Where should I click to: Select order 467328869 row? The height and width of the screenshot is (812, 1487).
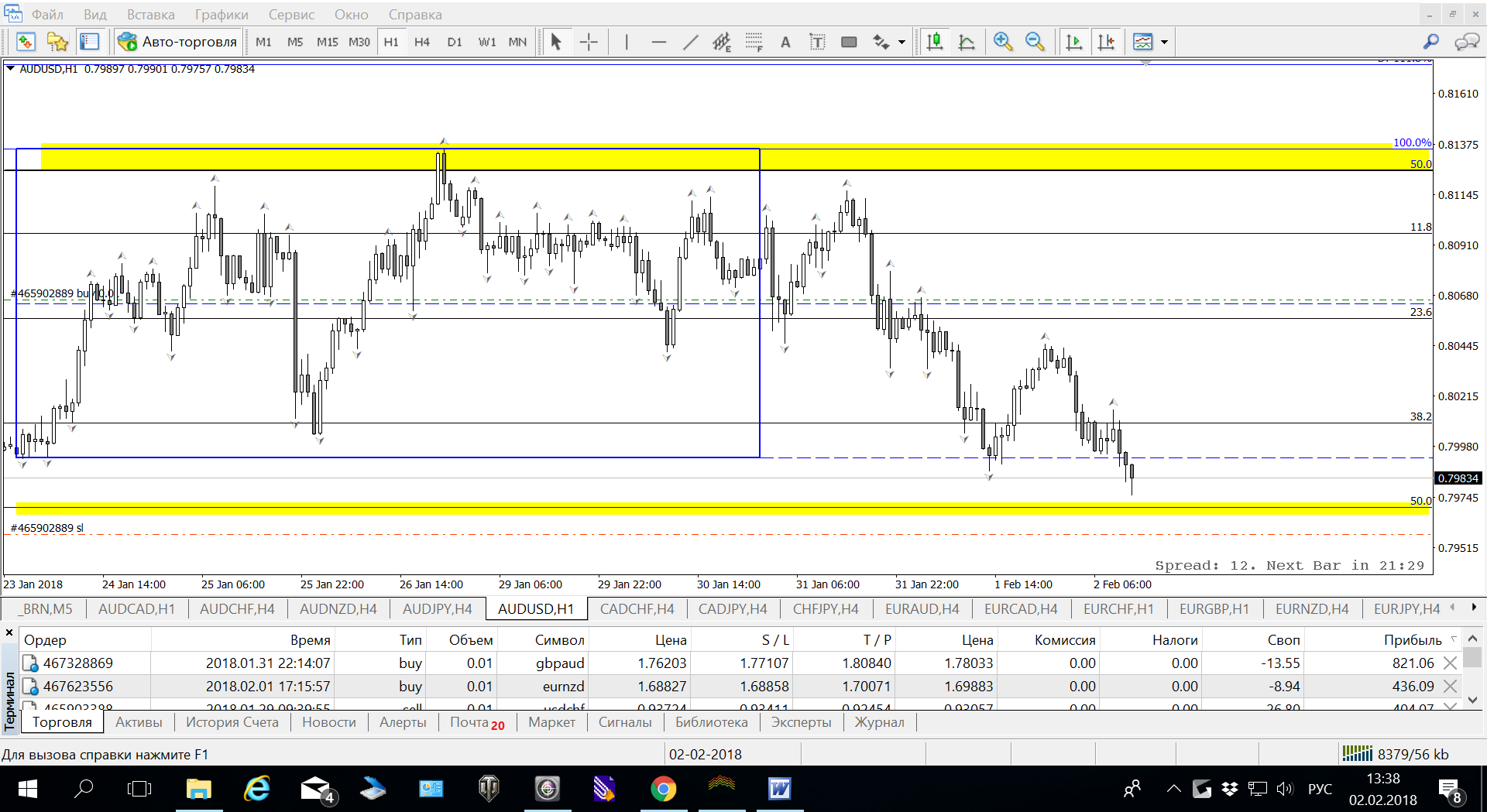pos(740,663)
